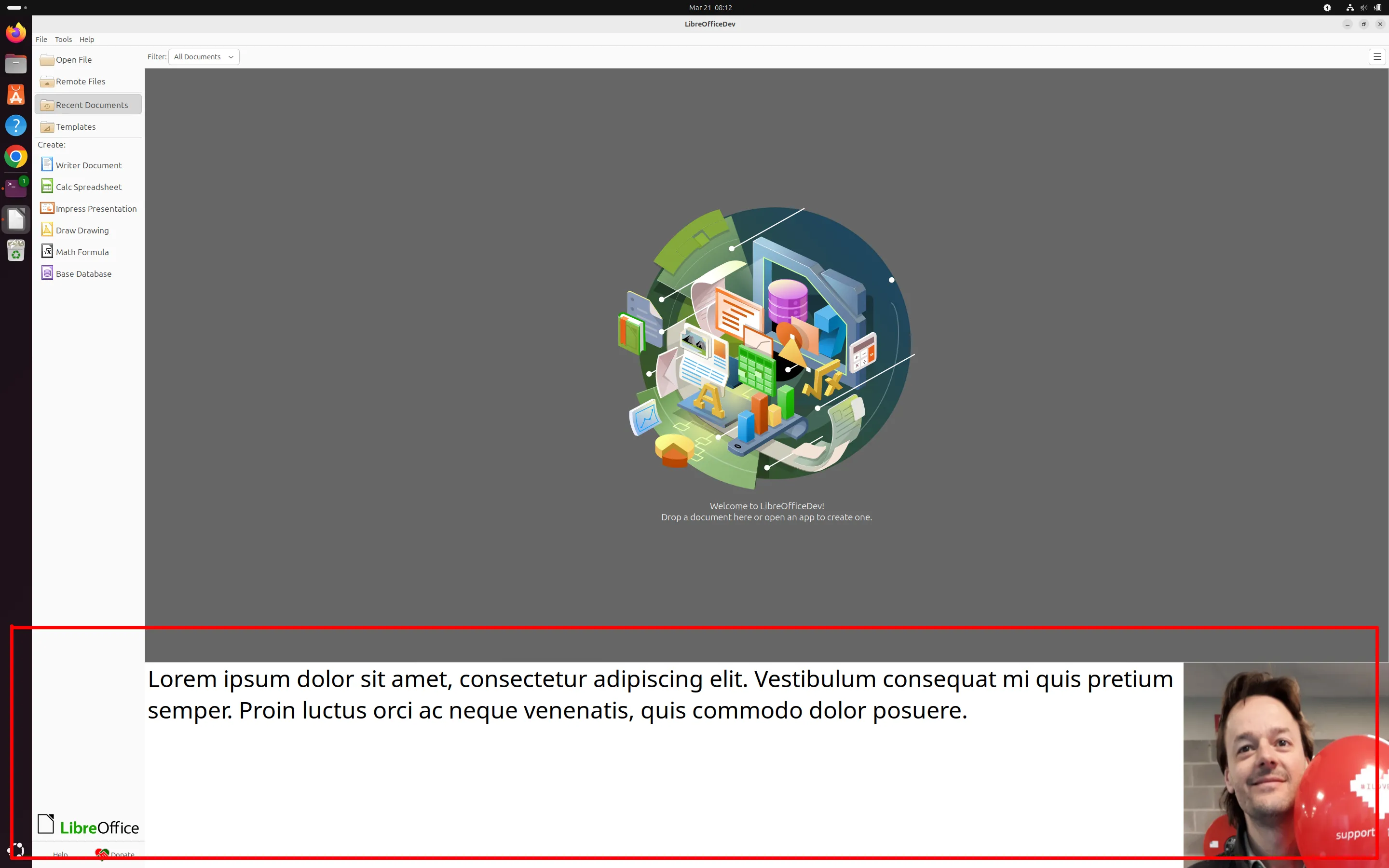Click the LibreOffice logo
Screen dimensions: 1389x868
click(88, 826)
